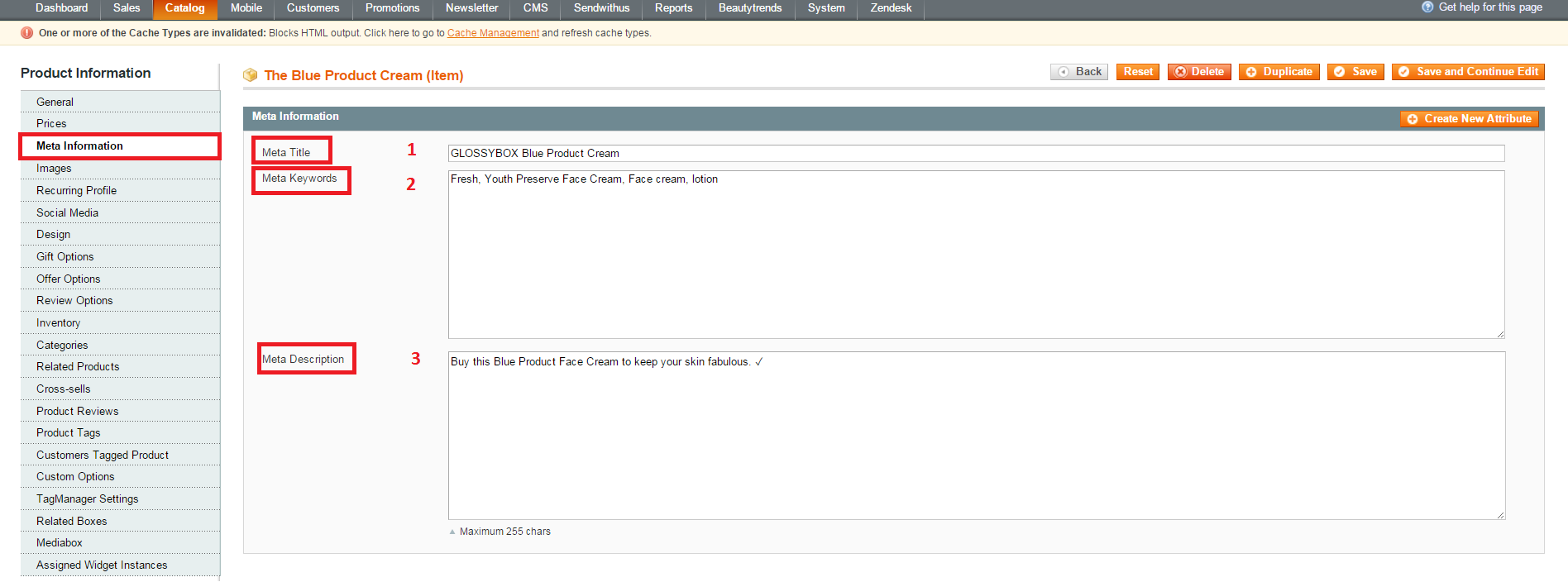This screenshot has height=582, width=1568.
Task: Select the Categories tab
Action: coord(120,345)
